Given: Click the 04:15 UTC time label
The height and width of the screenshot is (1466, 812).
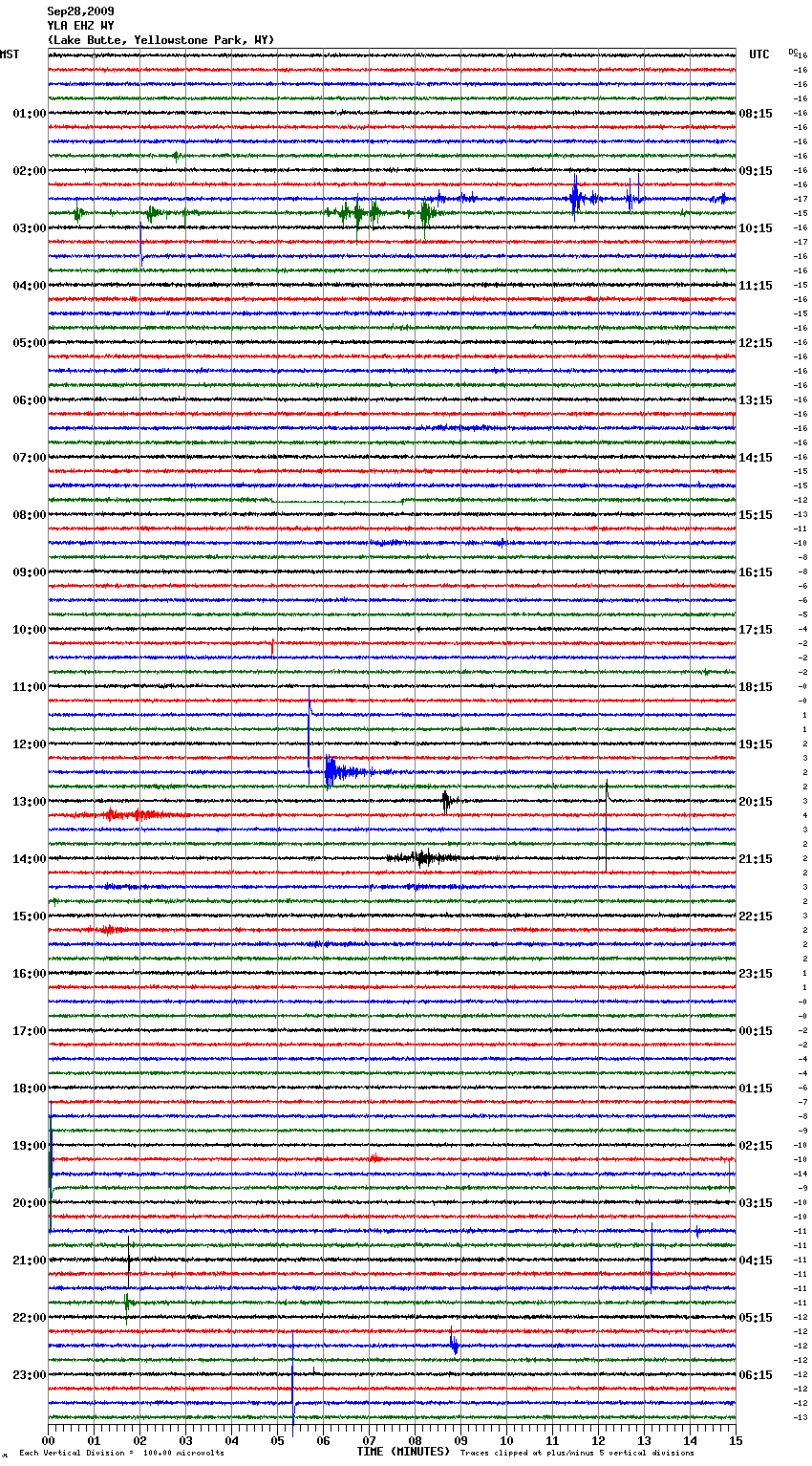Looking at the screenshot, I should tap(756, 1261).
